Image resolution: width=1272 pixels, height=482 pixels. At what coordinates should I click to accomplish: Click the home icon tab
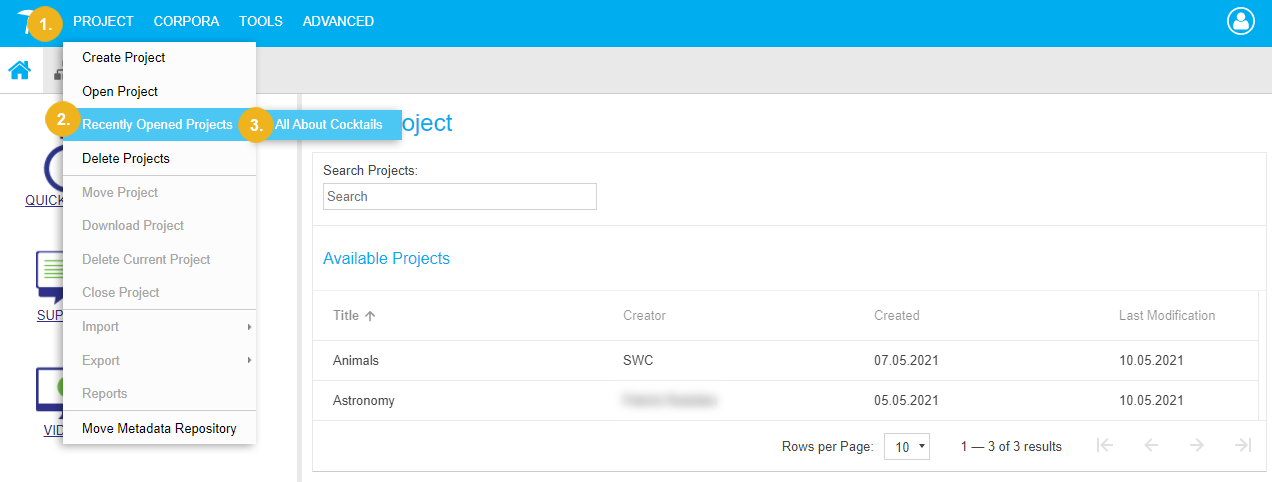click(x=19, y=70)
